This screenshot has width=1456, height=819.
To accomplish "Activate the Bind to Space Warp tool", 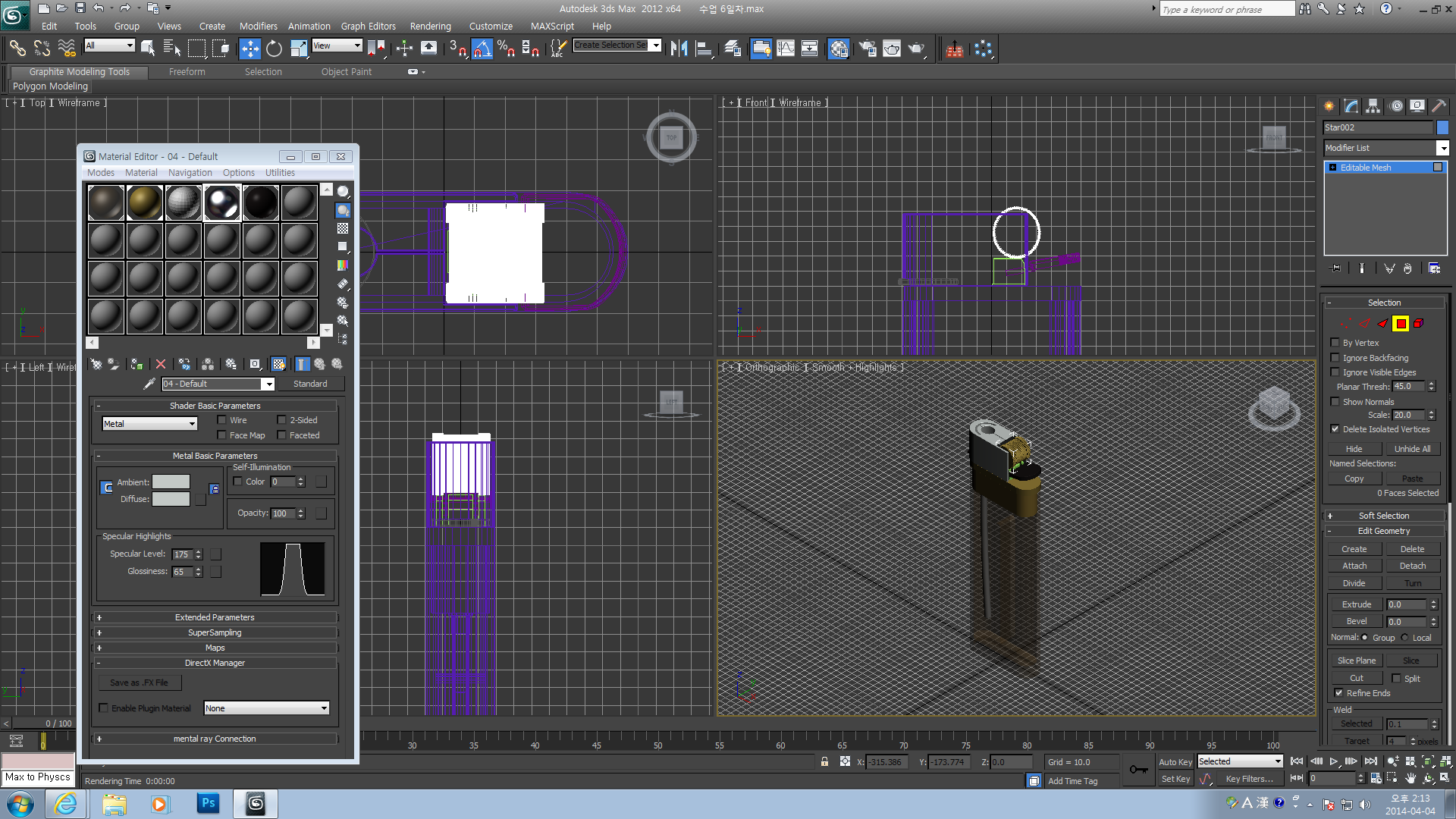I will (67, 49).
